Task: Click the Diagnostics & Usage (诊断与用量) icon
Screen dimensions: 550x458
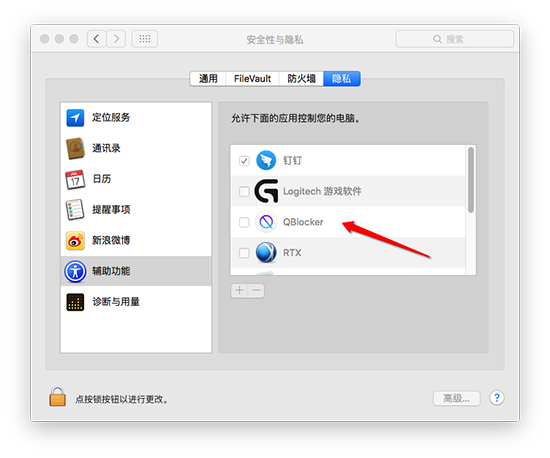Action: pyautogui.click(x=75, y=302)
